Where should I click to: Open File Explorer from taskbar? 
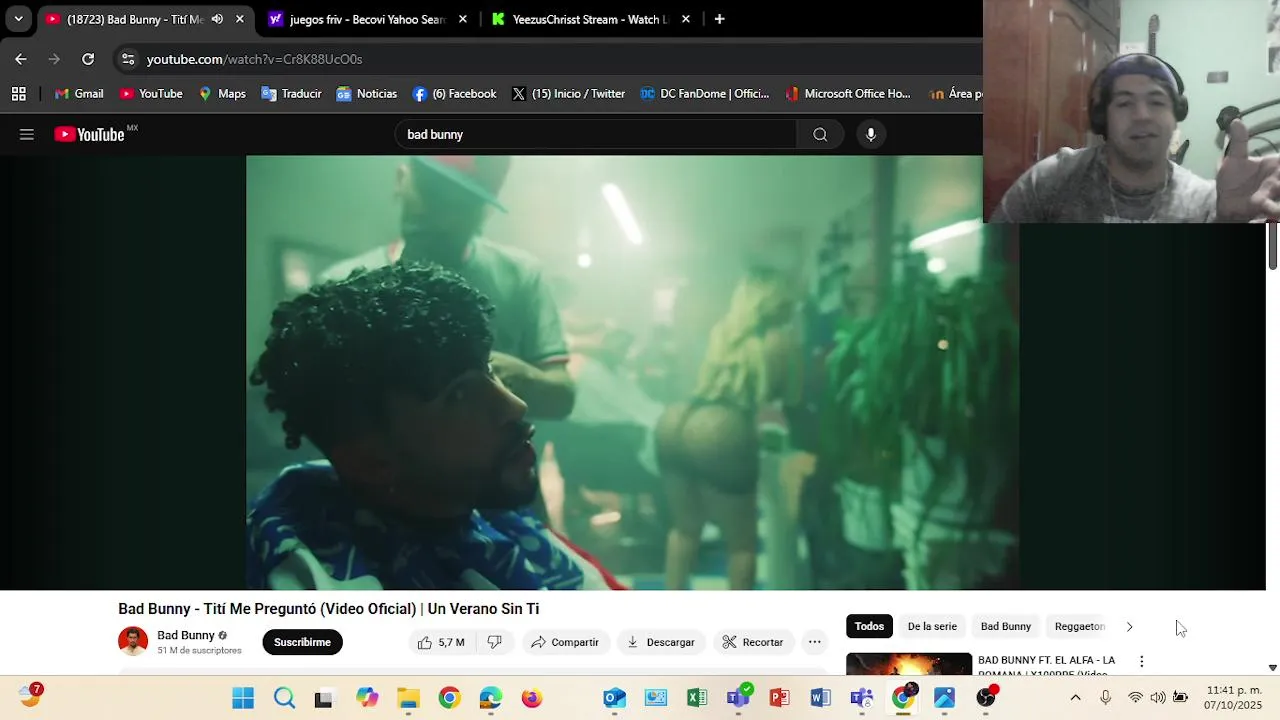click(x=408, y=698)
